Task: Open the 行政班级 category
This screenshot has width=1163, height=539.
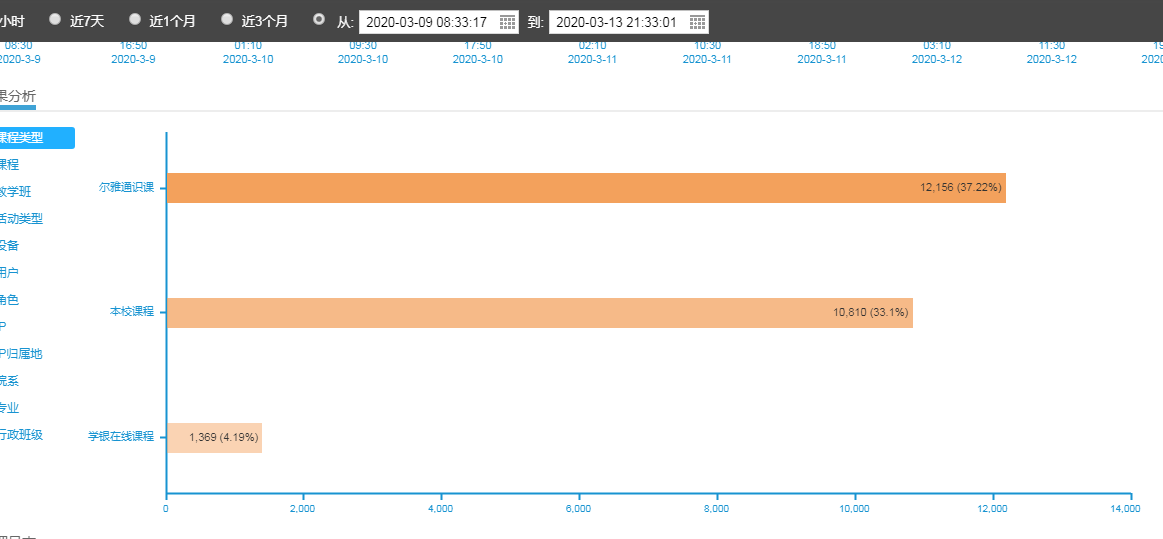Action: [21, 435]
